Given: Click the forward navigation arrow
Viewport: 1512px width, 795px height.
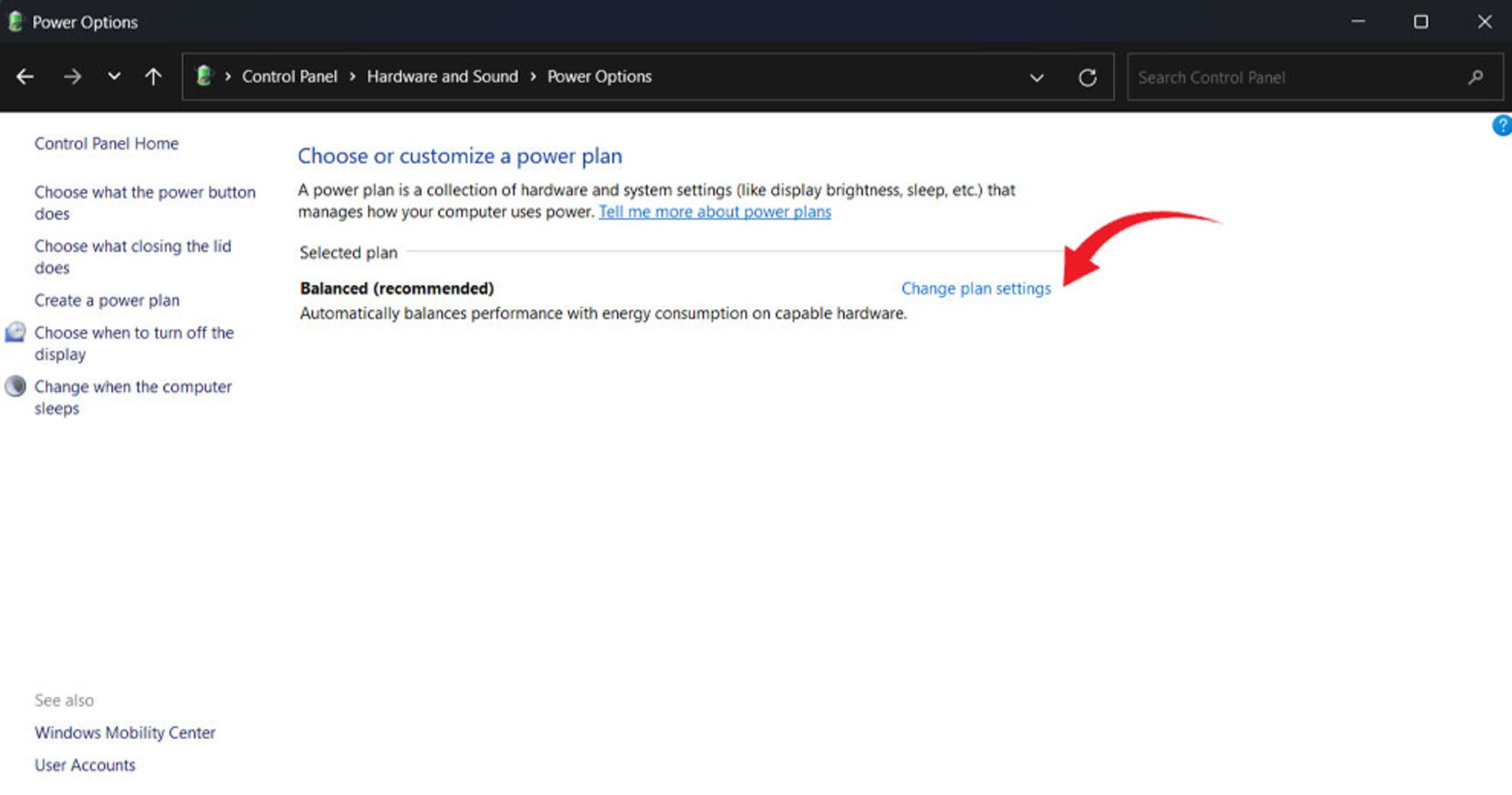Looking at the screenshot, I should coord(72,76).
